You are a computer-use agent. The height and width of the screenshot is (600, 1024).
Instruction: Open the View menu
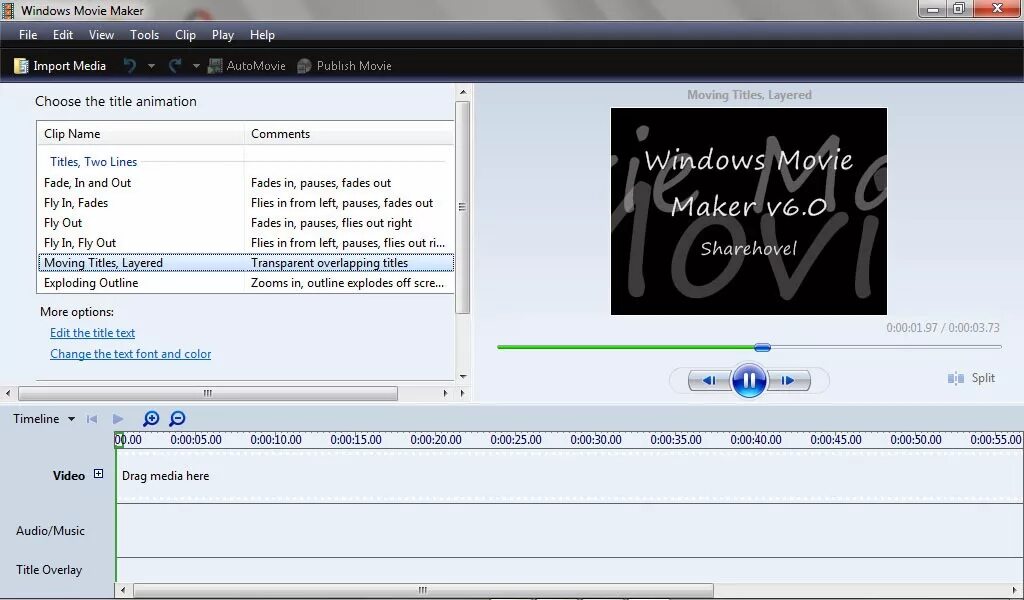(101, 35)
